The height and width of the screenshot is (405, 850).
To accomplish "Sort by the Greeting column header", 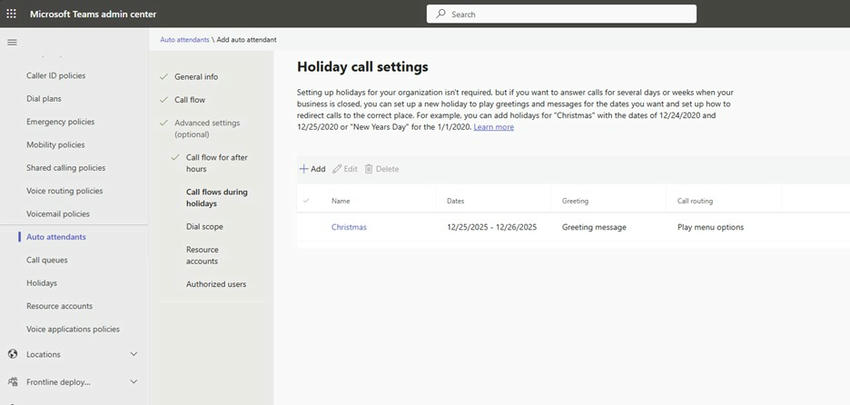I will coord(575,201).
